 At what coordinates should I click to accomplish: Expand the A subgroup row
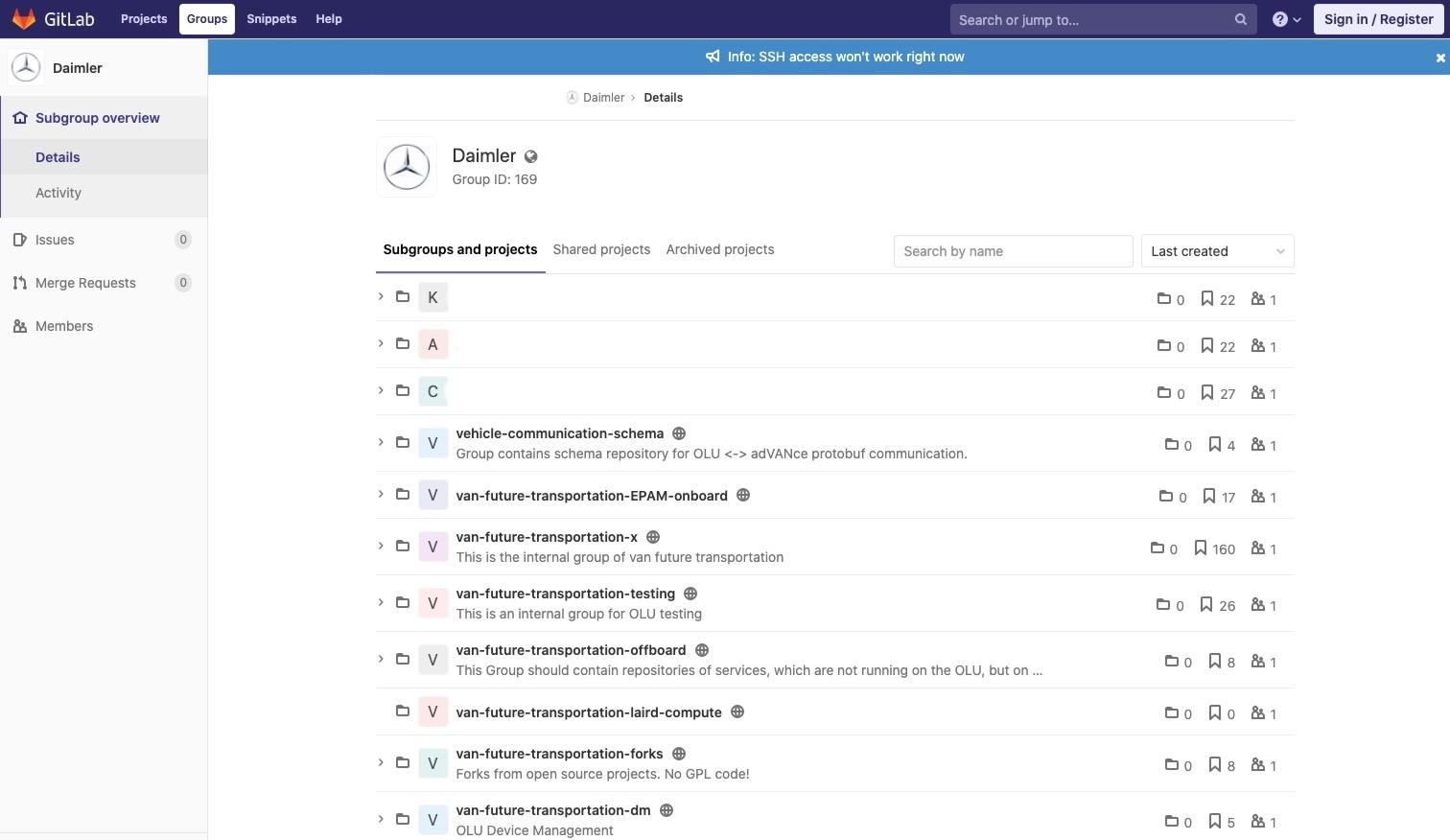[381, 343]
